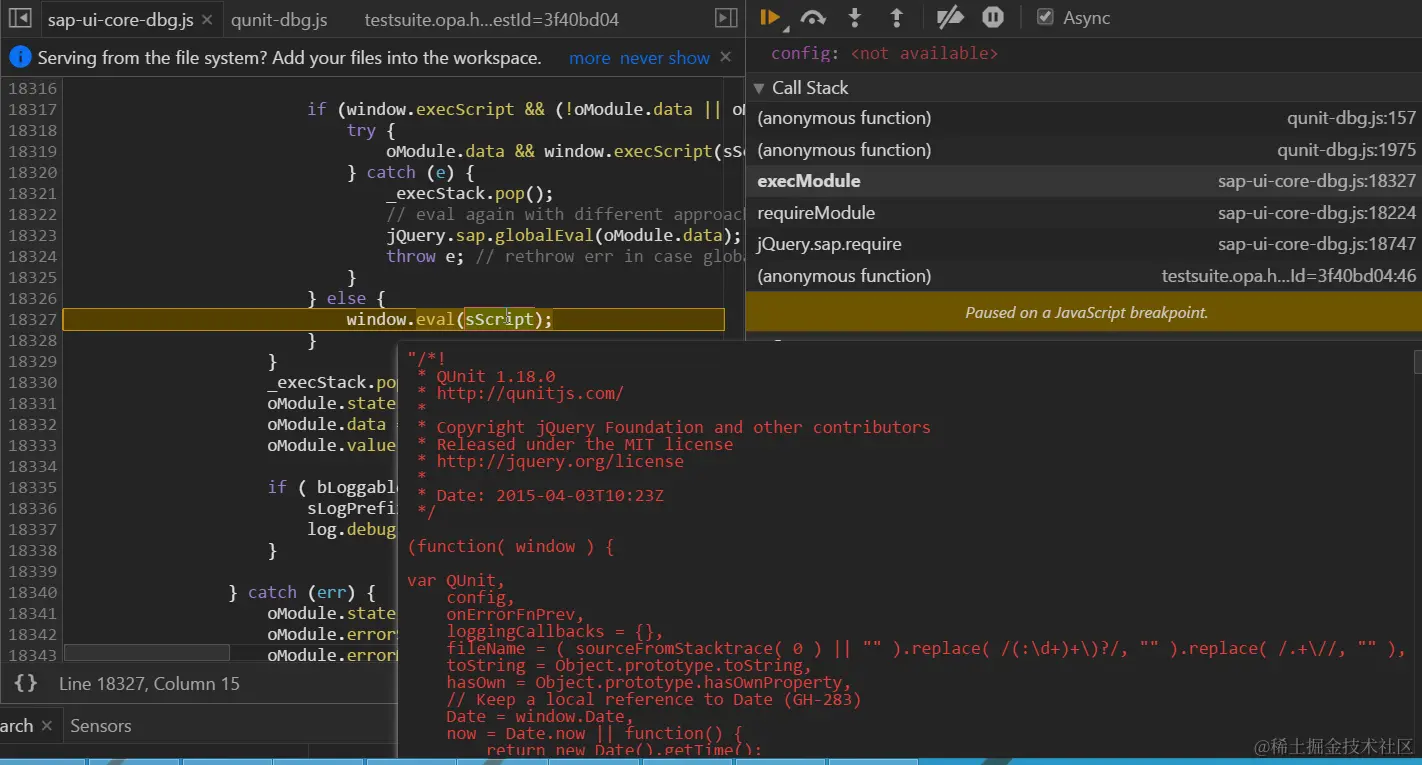Step into the next function call
The height and width of the screenshot is (765, 1422).
coord(855,17)
